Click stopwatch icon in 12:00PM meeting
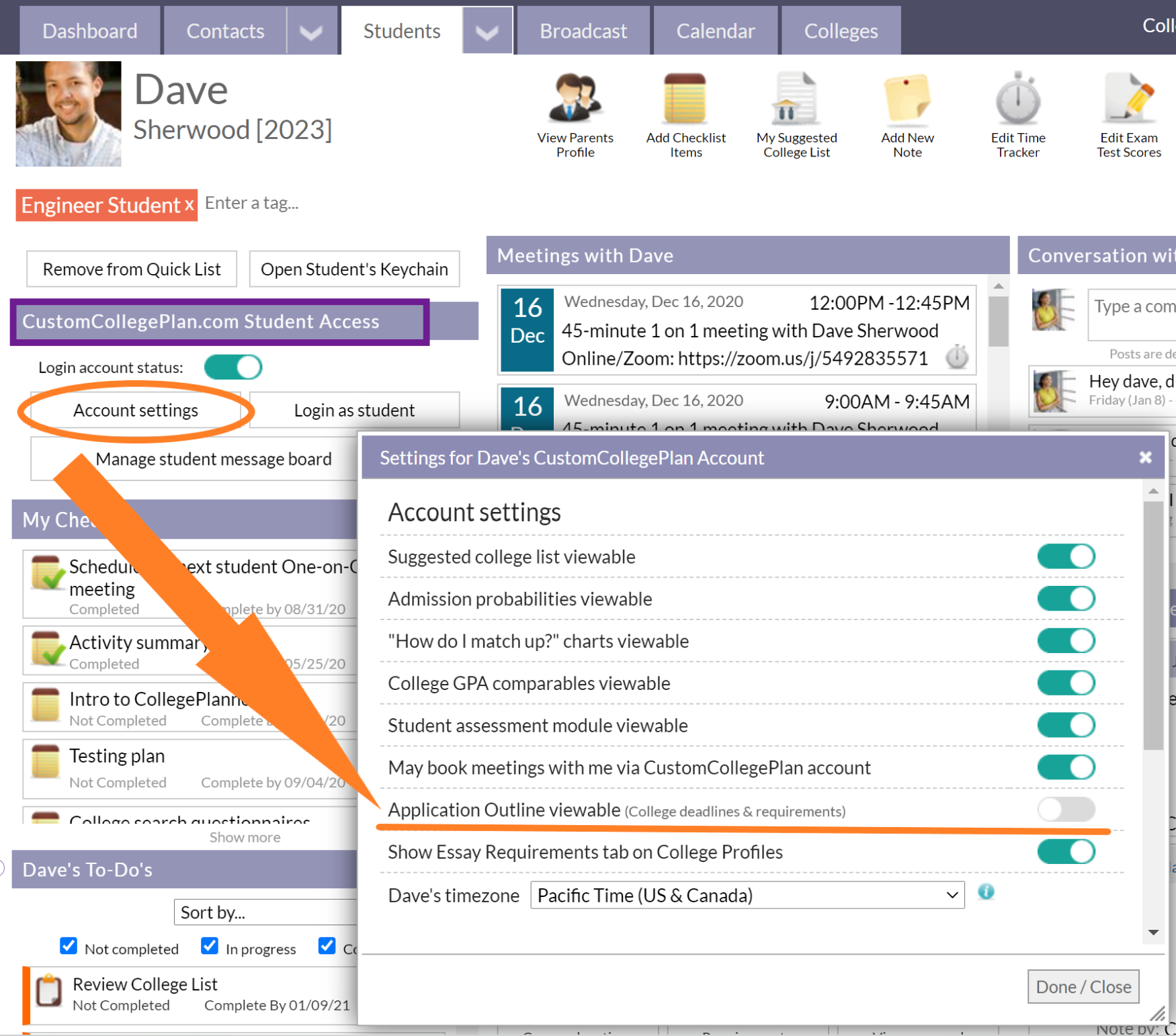The width and height of the screenshot is (1176, 1036). (x=957, y=357)
